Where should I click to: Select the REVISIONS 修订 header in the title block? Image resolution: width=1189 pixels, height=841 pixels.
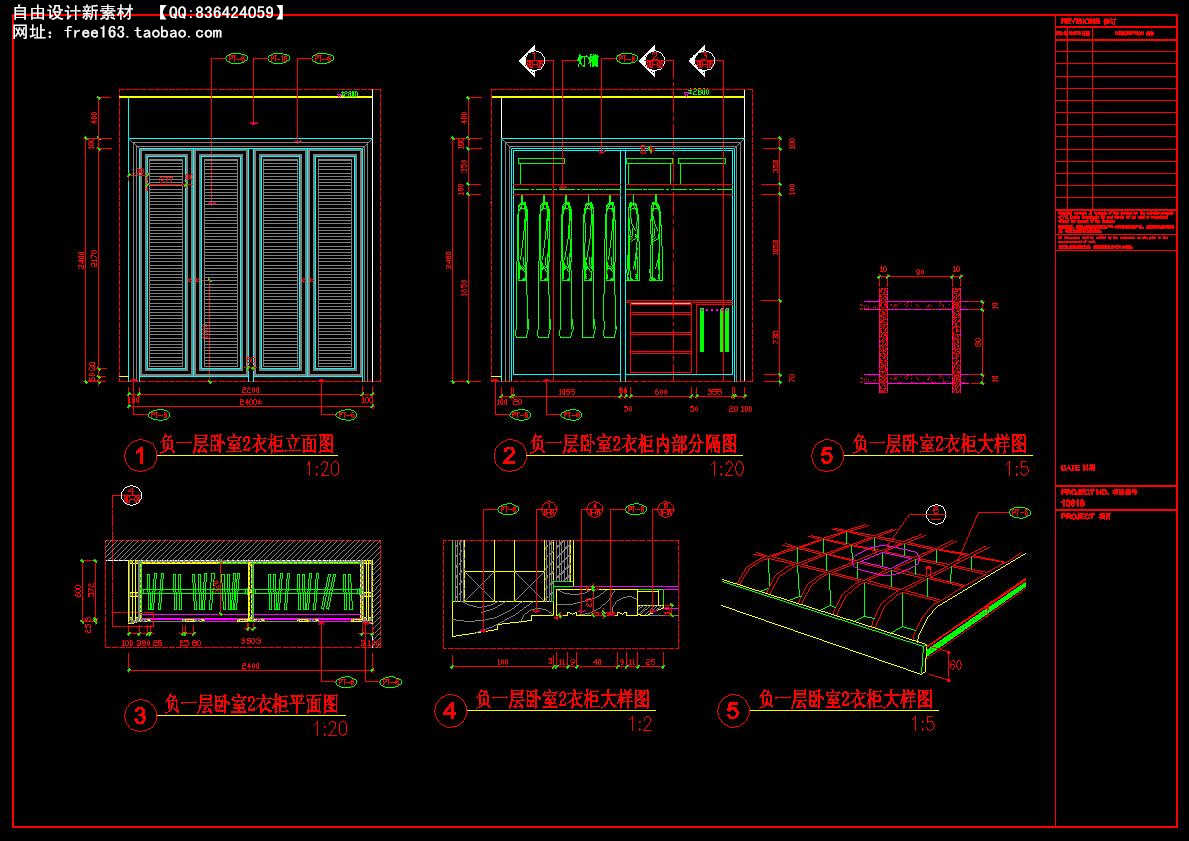point(1089,22)
